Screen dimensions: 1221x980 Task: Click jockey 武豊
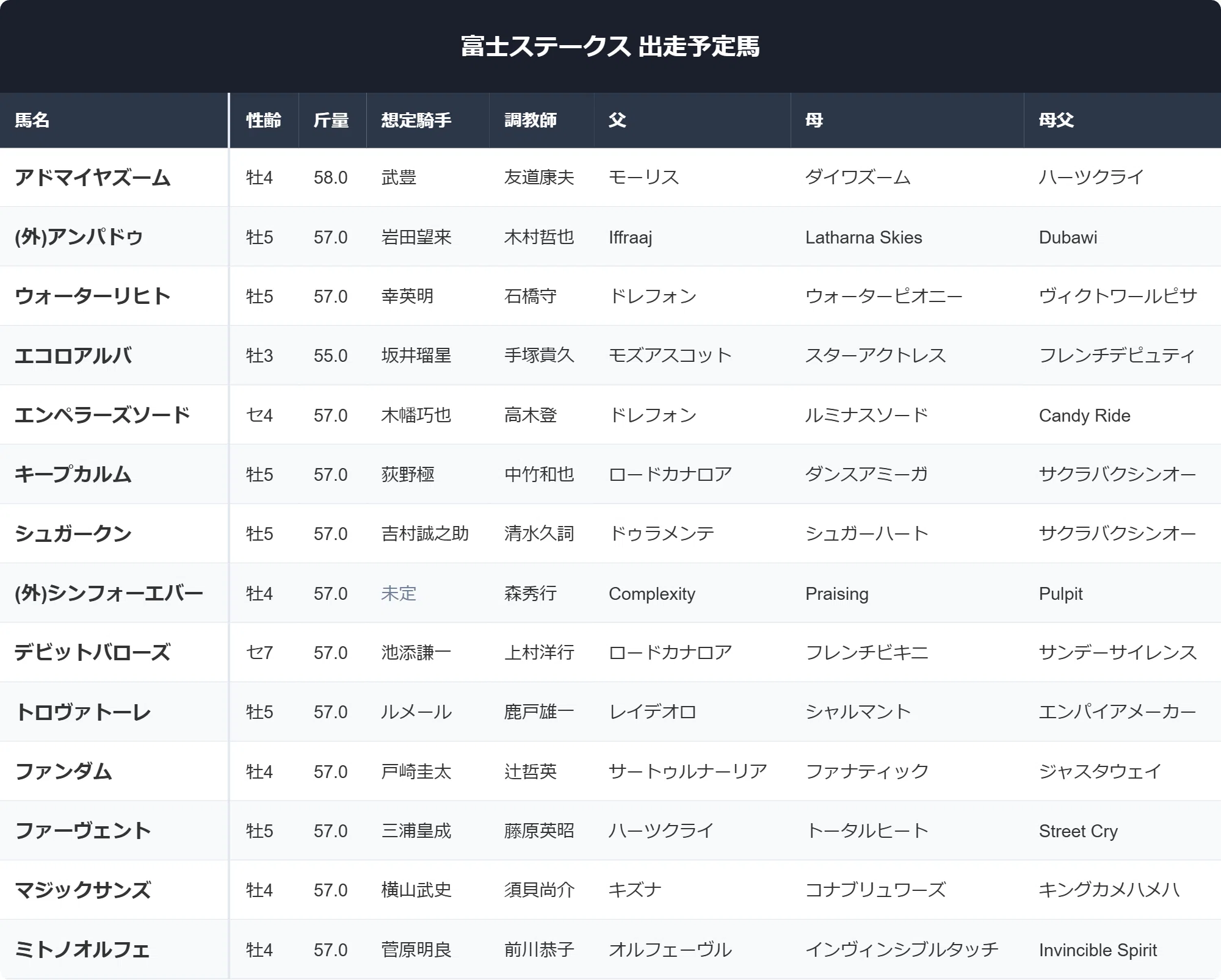coord(399,178)
